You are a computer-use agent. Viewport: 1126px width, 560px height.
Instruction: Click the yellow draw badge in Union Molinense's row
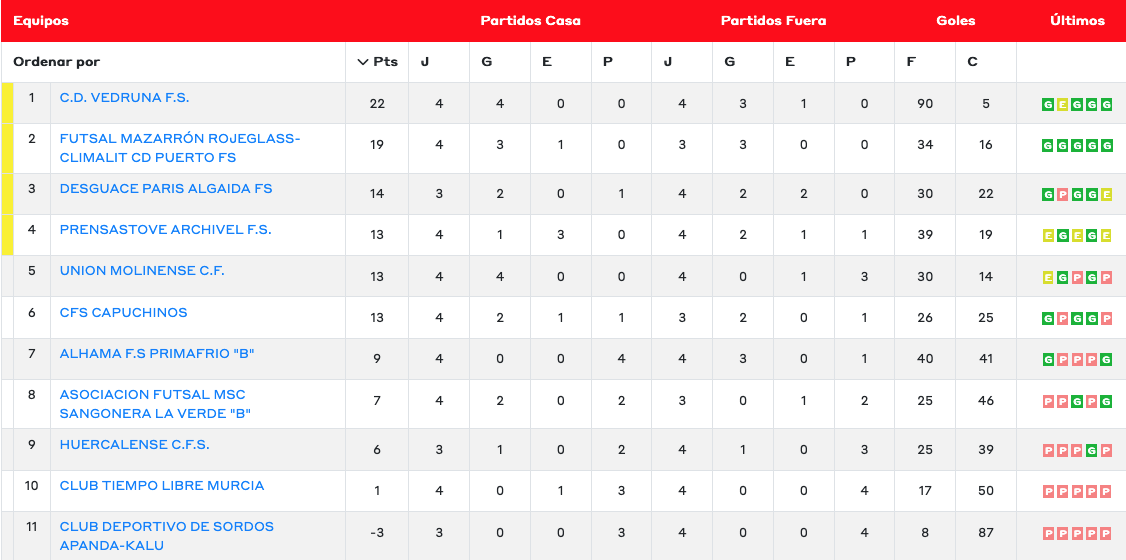pyautogui.click(x=1048, y=277)
